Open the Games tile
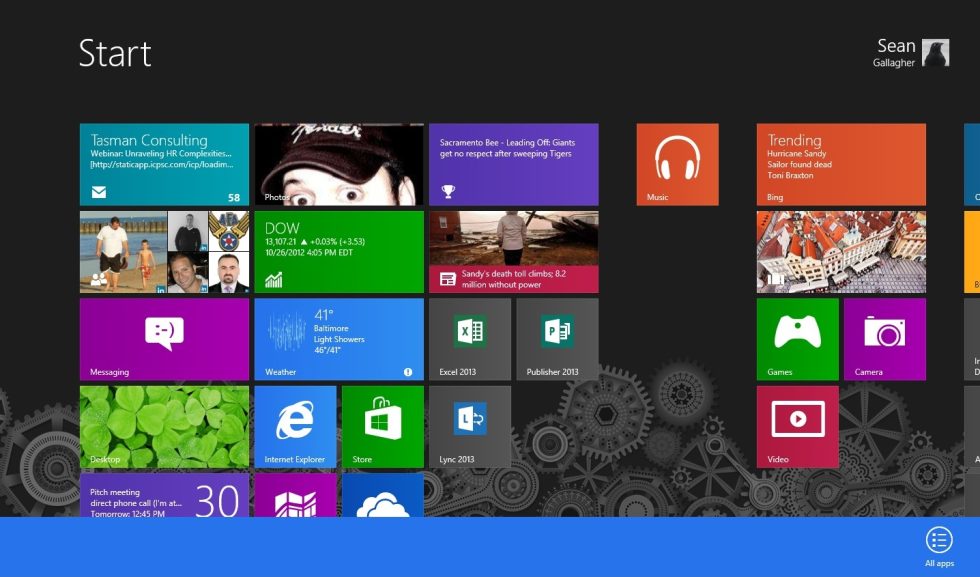 [797, 338]
